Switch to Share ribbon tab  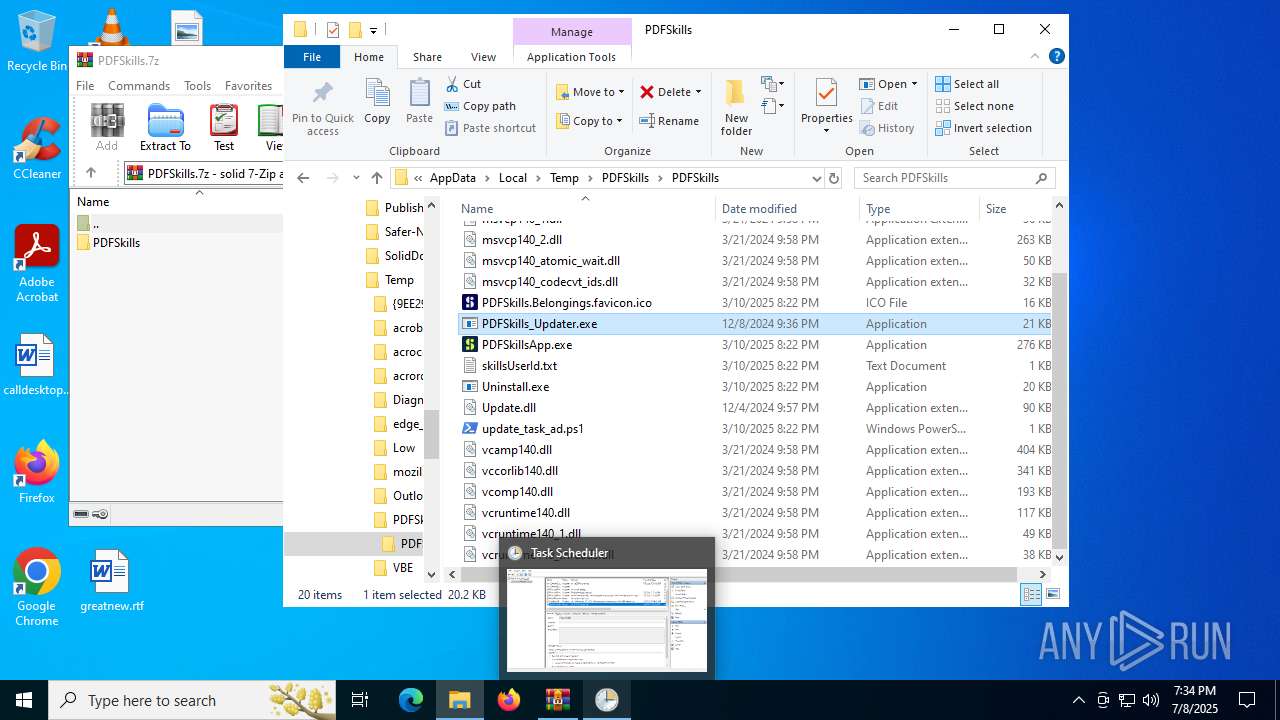point(427,57)
